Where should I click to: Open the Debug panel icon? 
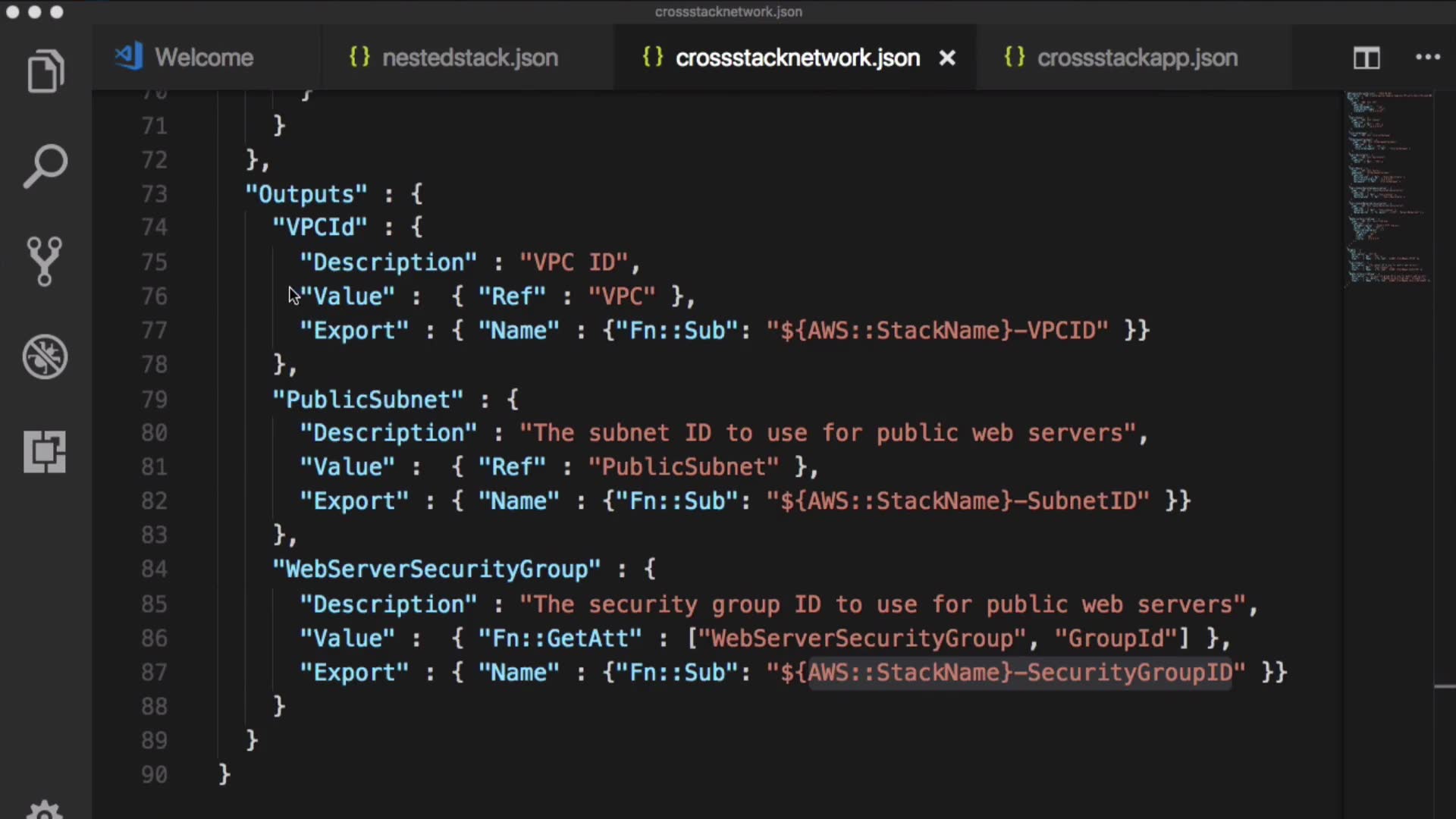pos(45,356)
